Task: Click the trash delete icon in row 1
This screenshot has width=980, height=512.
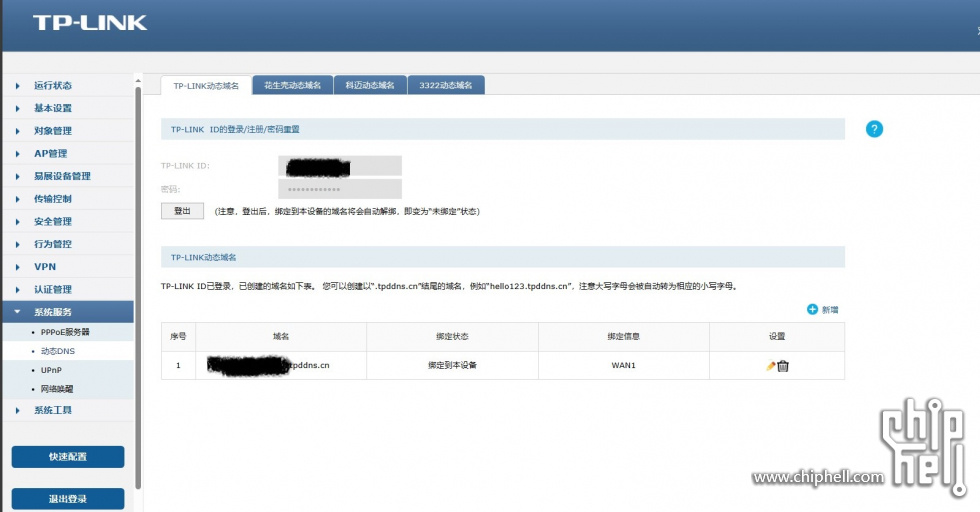Action: tap(783, 366)
